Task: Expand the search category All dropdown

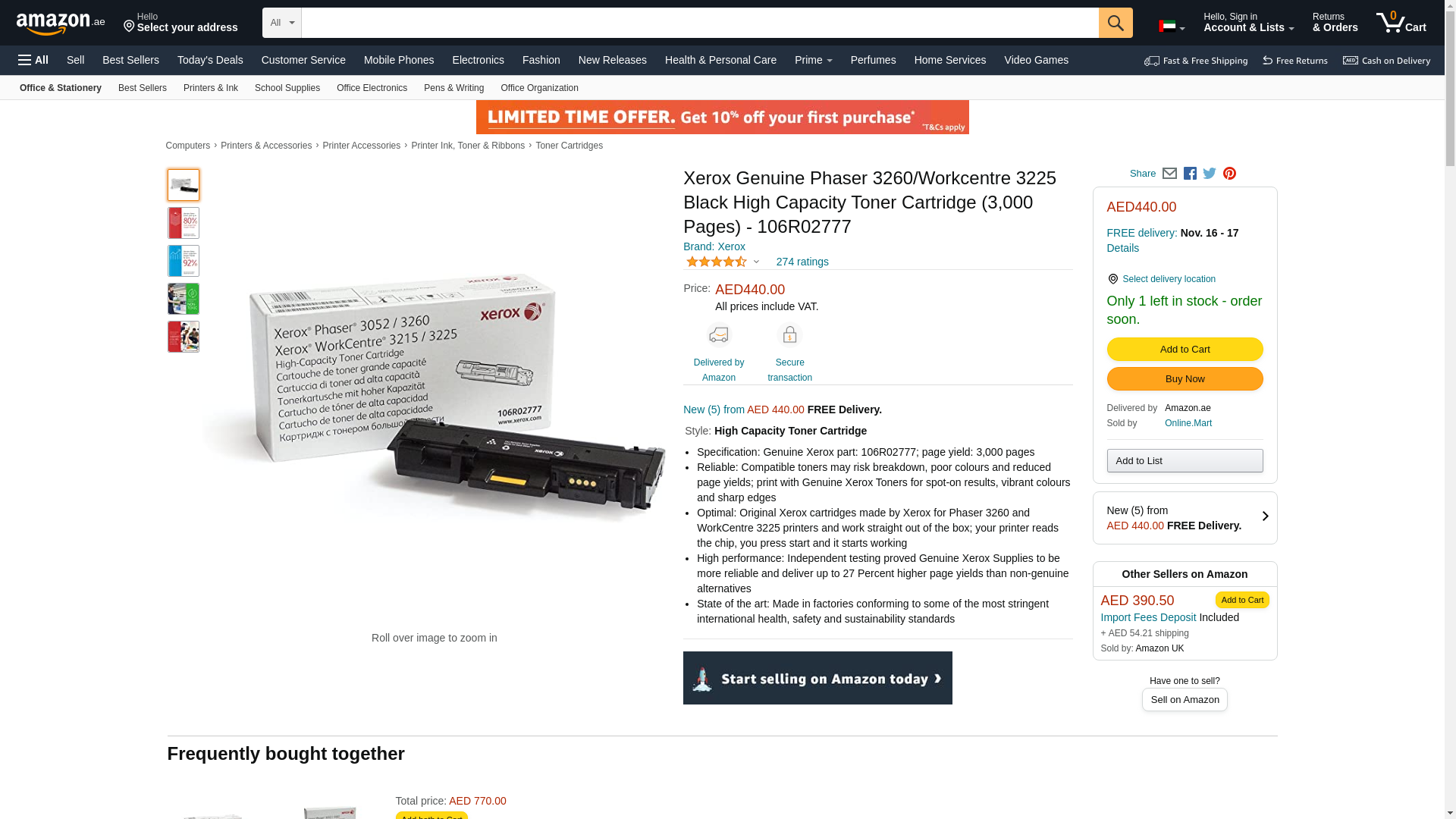Action: tap(282, 23)
